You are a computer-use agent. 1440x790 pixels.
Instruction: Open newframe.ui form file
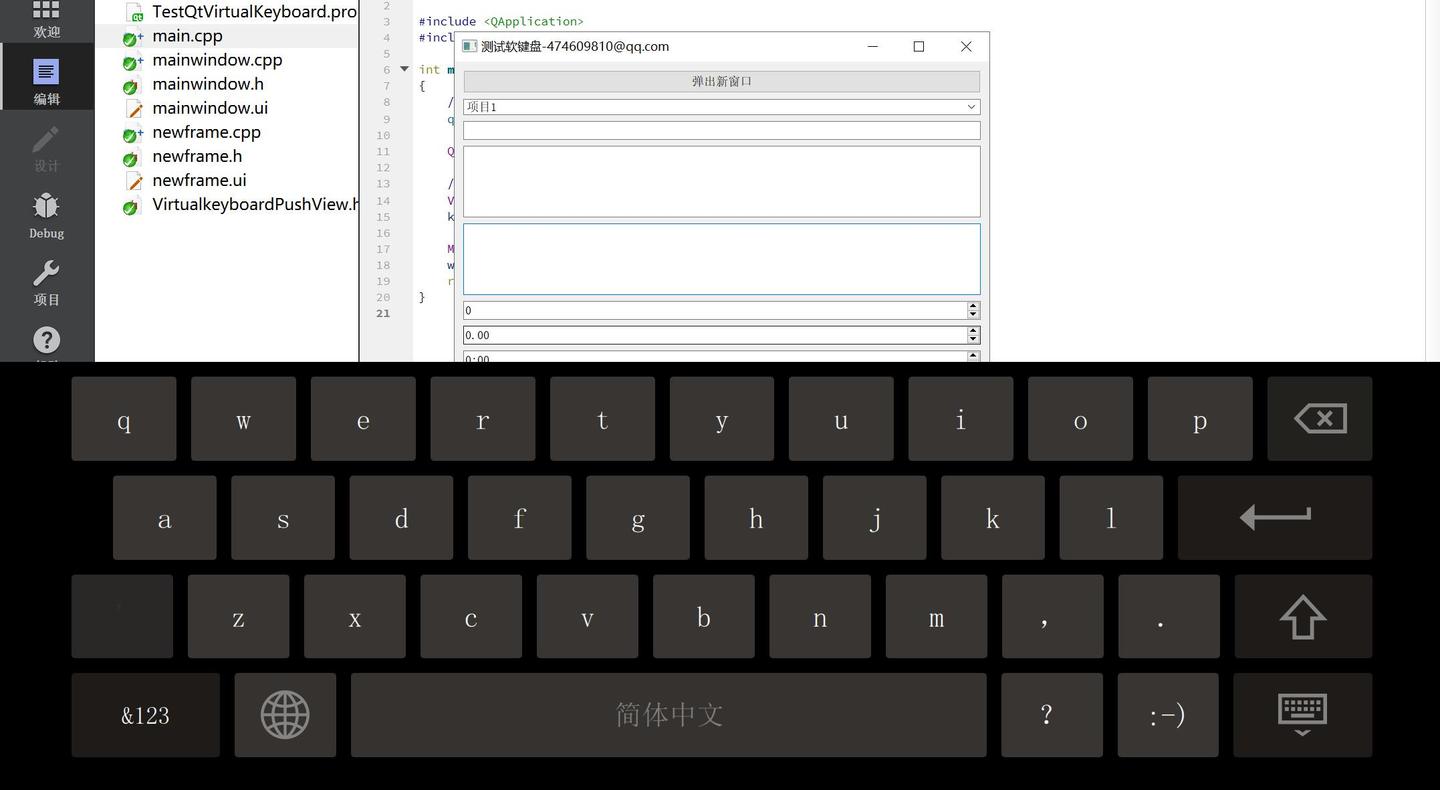click(x=199, y=180)
